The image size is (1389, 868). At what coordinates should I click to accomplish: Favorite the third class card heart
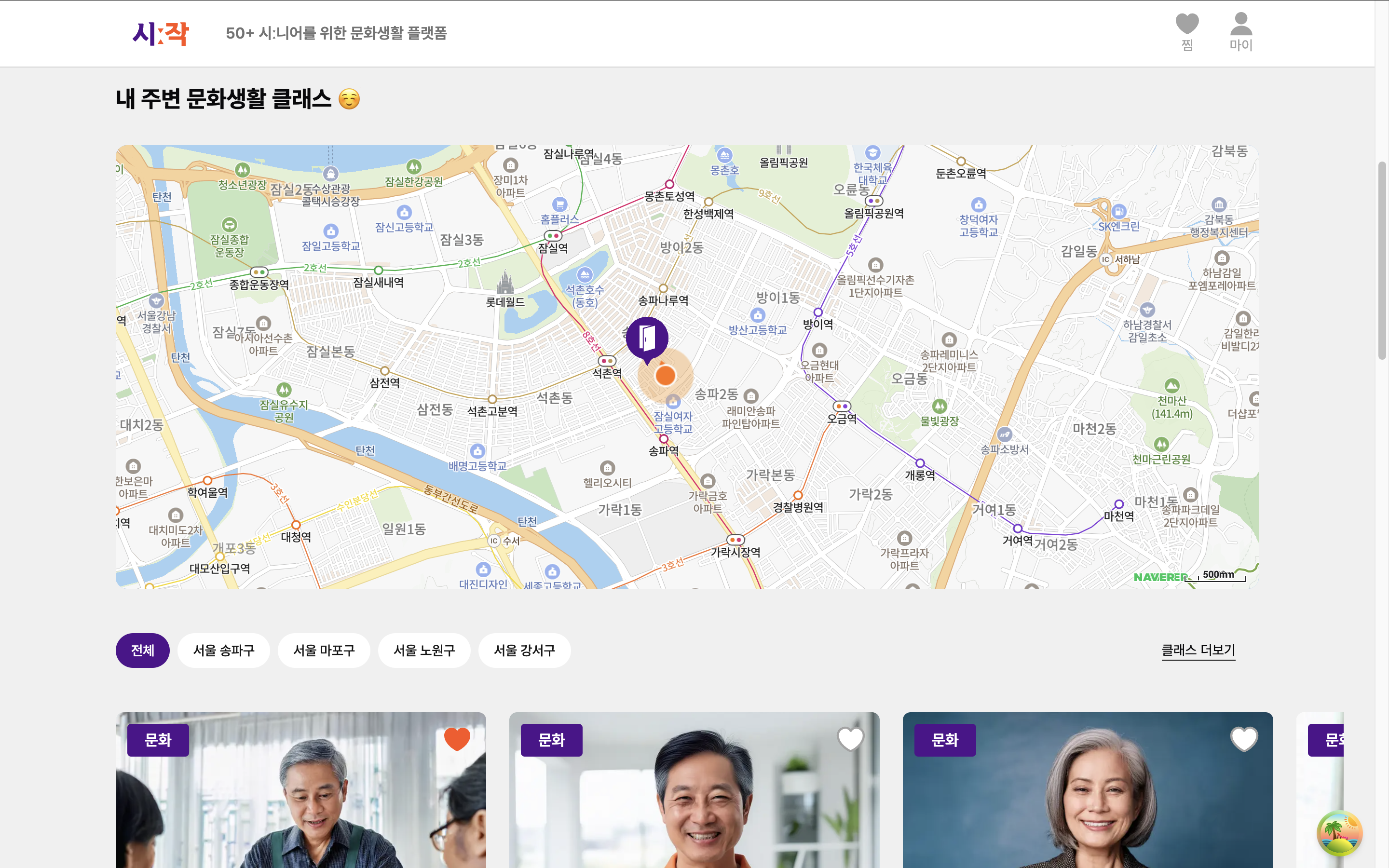(1244, 739)
